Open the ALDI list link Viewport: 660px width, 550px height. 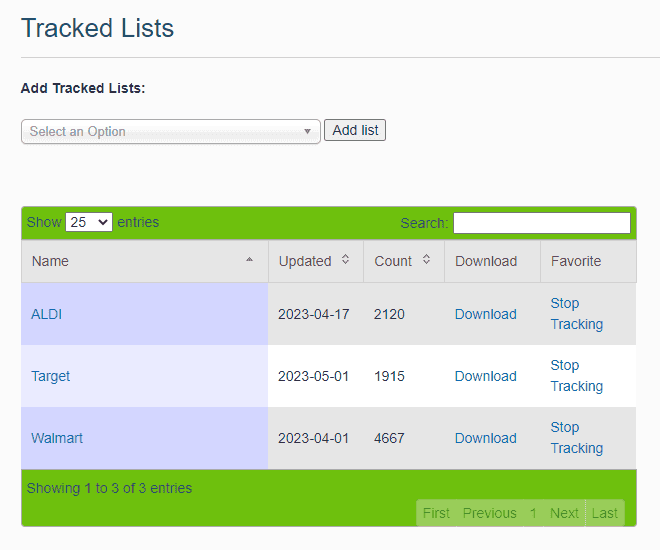(47, 314)
